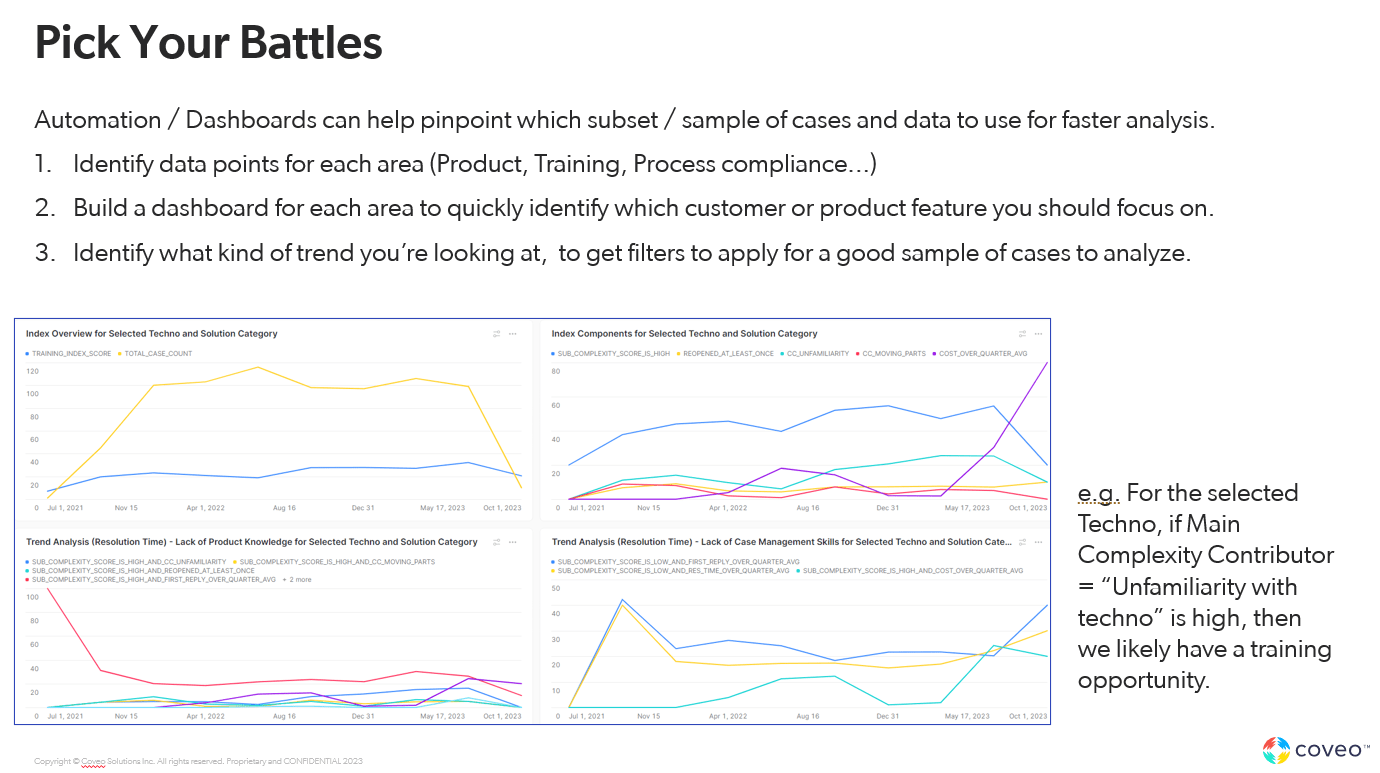Hide the CC_UNFAMILIARITY legend series
Image resolution: width=1380 pixels, height=773 pixels.
pos(818,354)
